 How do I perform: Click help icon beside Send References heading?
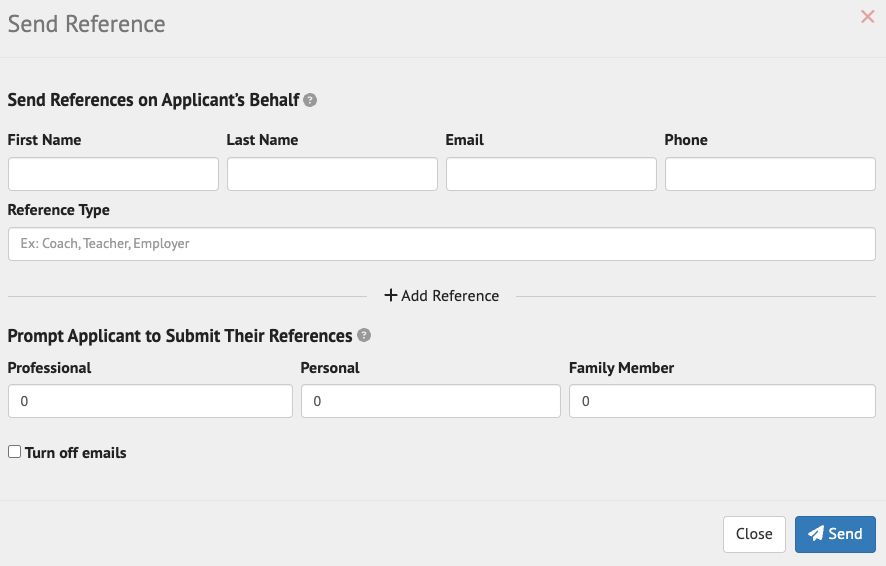310,100
